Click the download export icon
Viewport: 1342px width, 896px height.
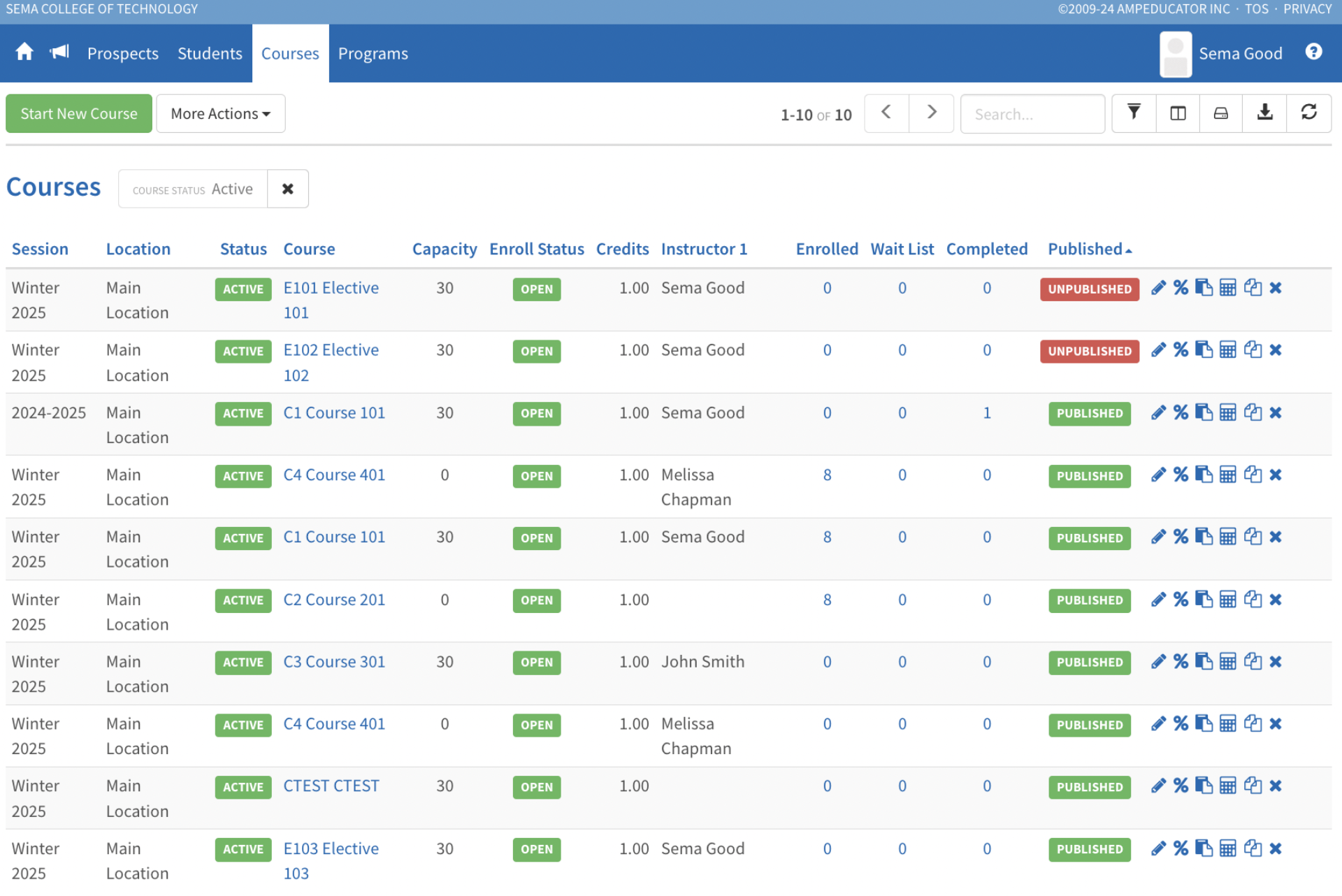pos(1264,113)
